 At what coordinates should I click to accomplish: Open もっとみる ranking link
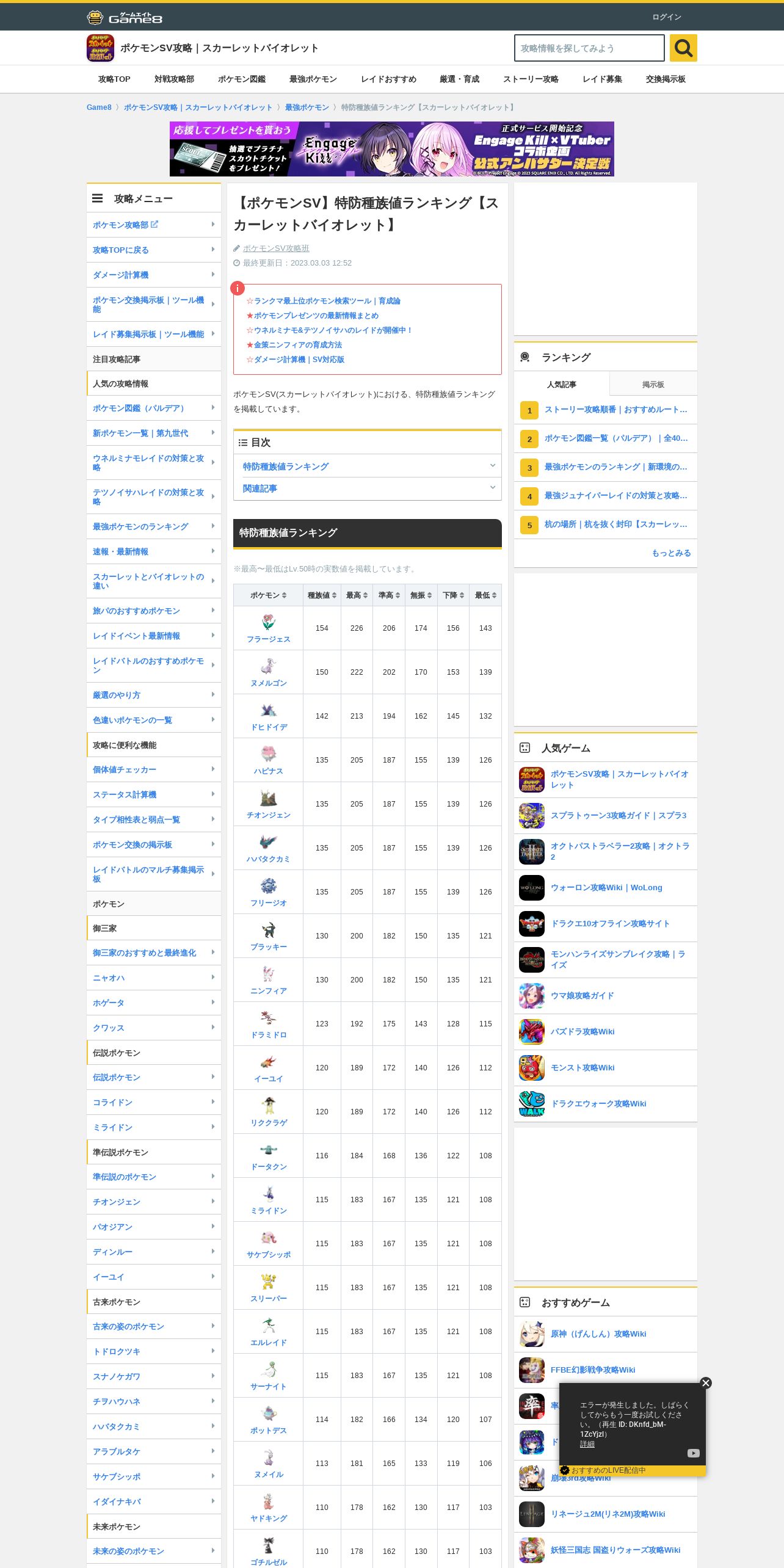672,553
